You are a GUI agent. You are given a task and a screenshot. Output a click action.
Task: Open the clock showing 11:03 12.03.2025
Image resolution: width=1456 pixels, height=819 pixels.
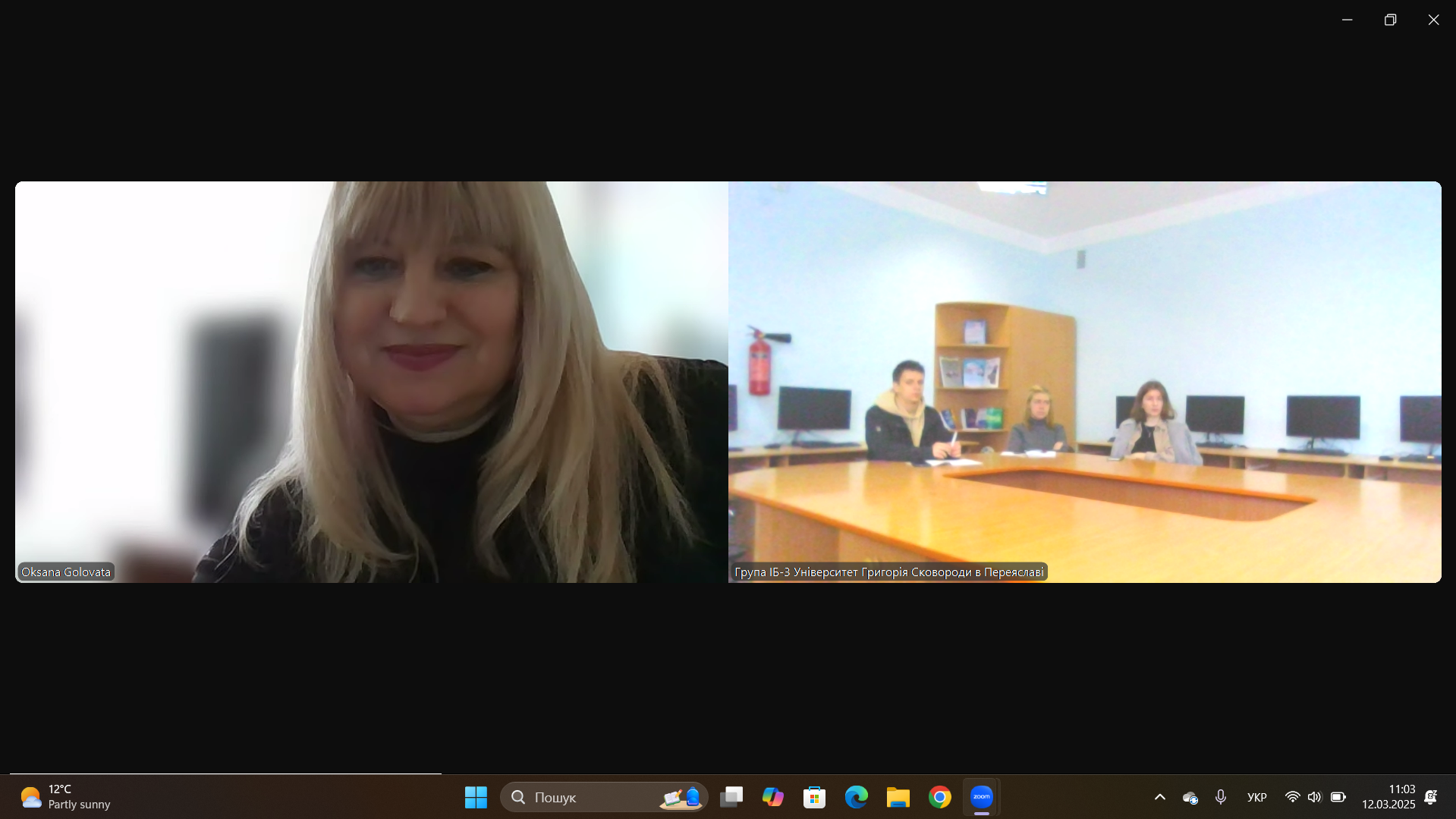1388,797
